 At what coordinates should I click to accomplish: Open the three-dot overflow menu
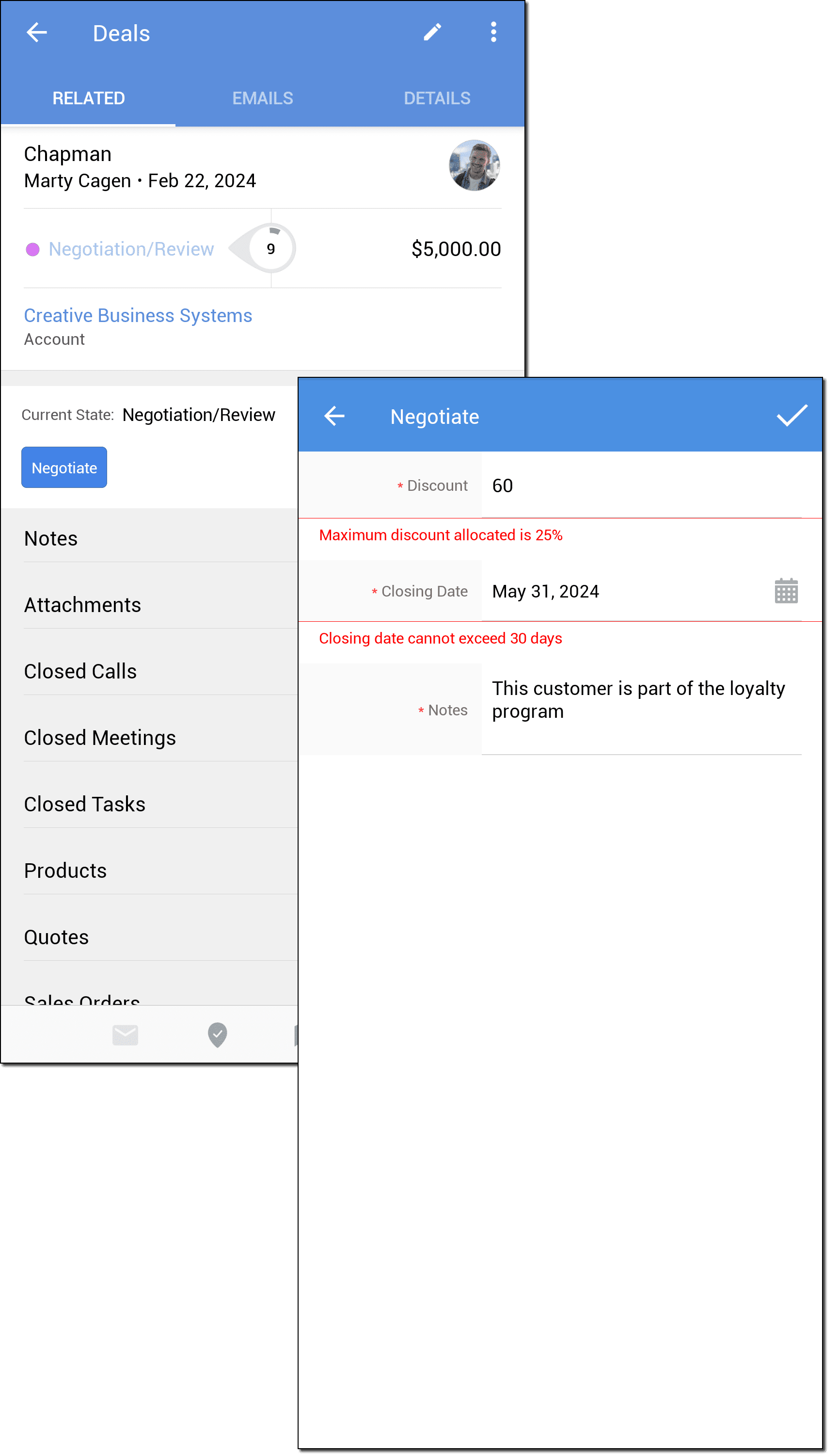coord(493,32)
